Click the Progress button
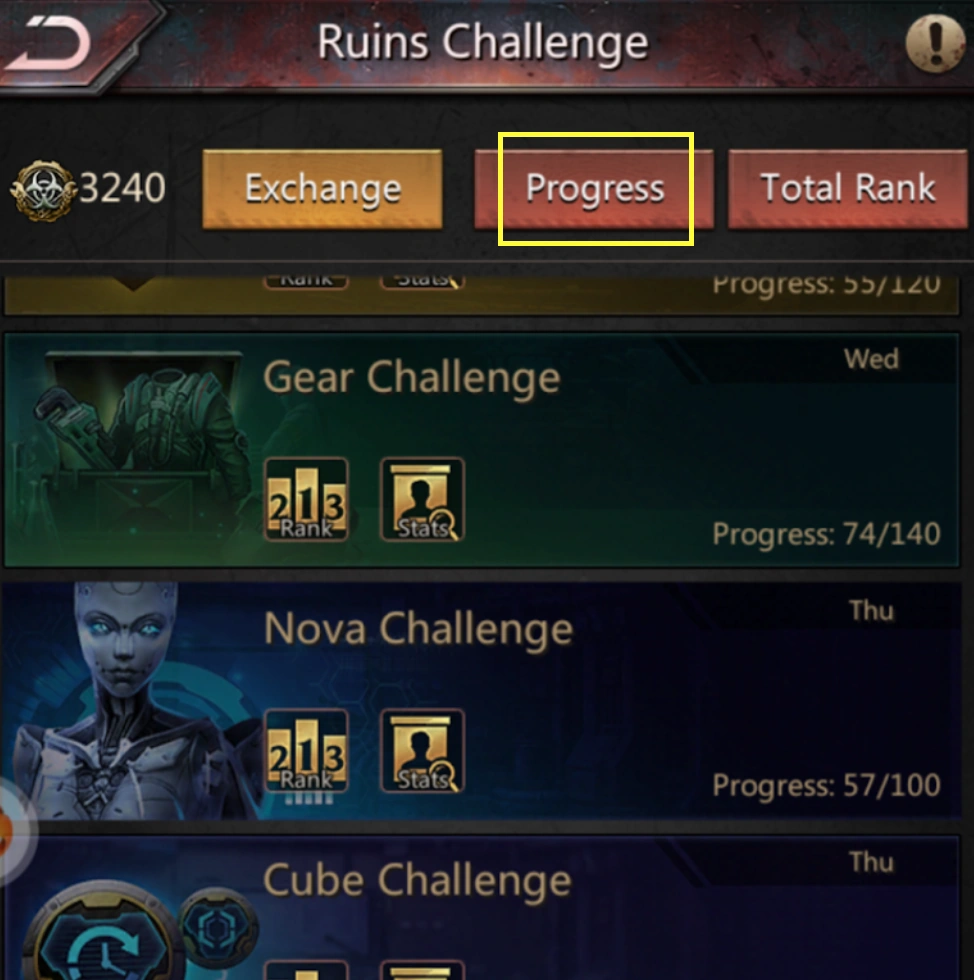 [x=594, y=189]
